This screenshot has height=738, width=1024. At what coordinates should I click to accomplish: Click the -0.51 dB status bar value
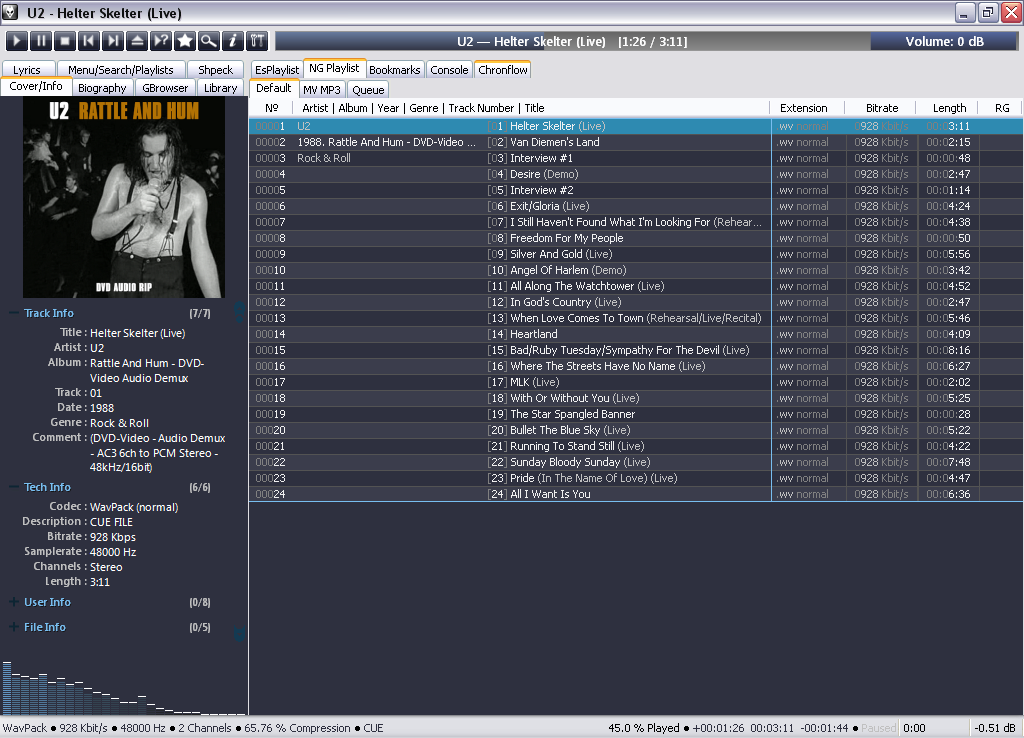[995, 728]
